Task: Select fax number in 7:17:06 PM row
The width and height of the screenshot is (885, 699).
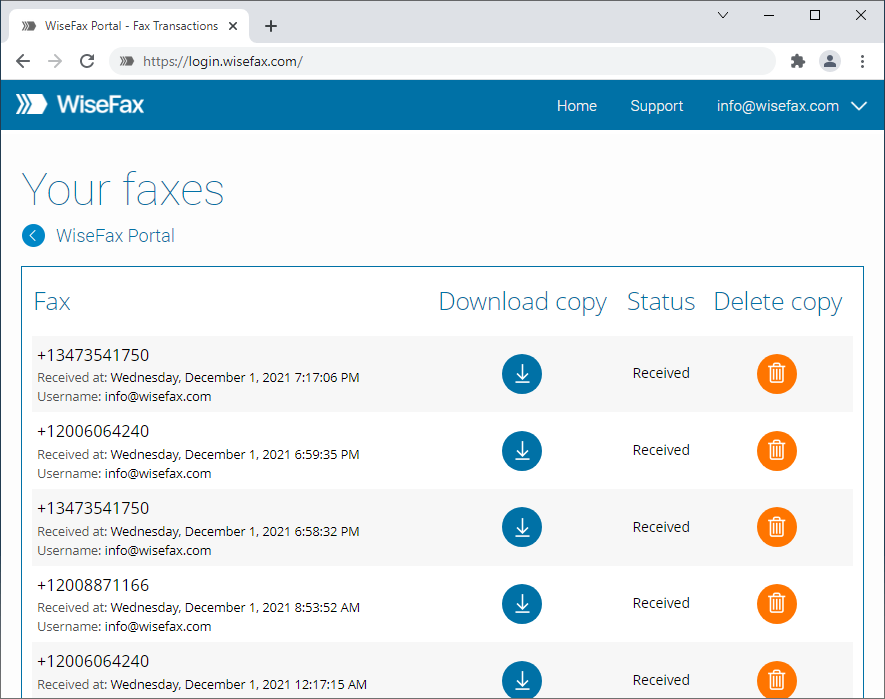Action: click(x=93, y=355)
